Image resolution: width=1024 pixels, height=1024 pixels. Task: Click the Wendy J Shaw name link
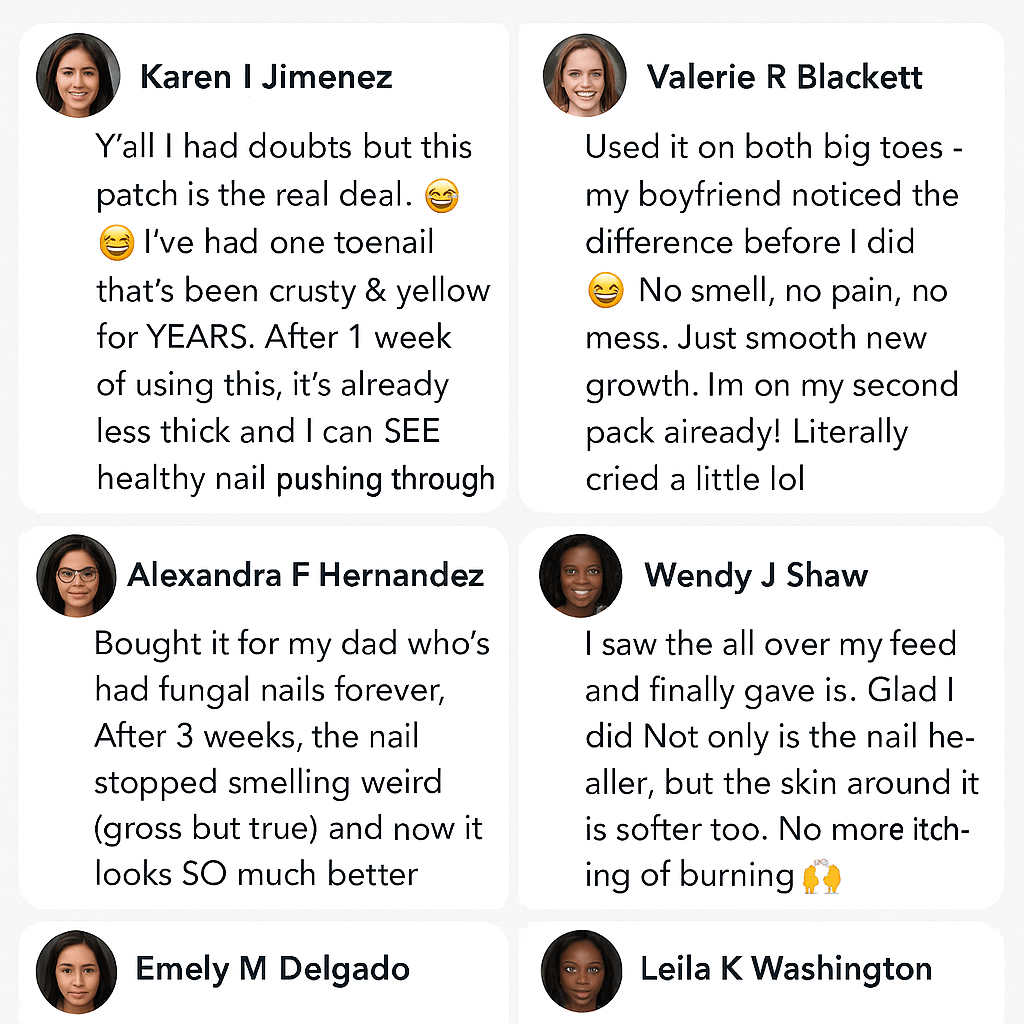click(755, 575)
